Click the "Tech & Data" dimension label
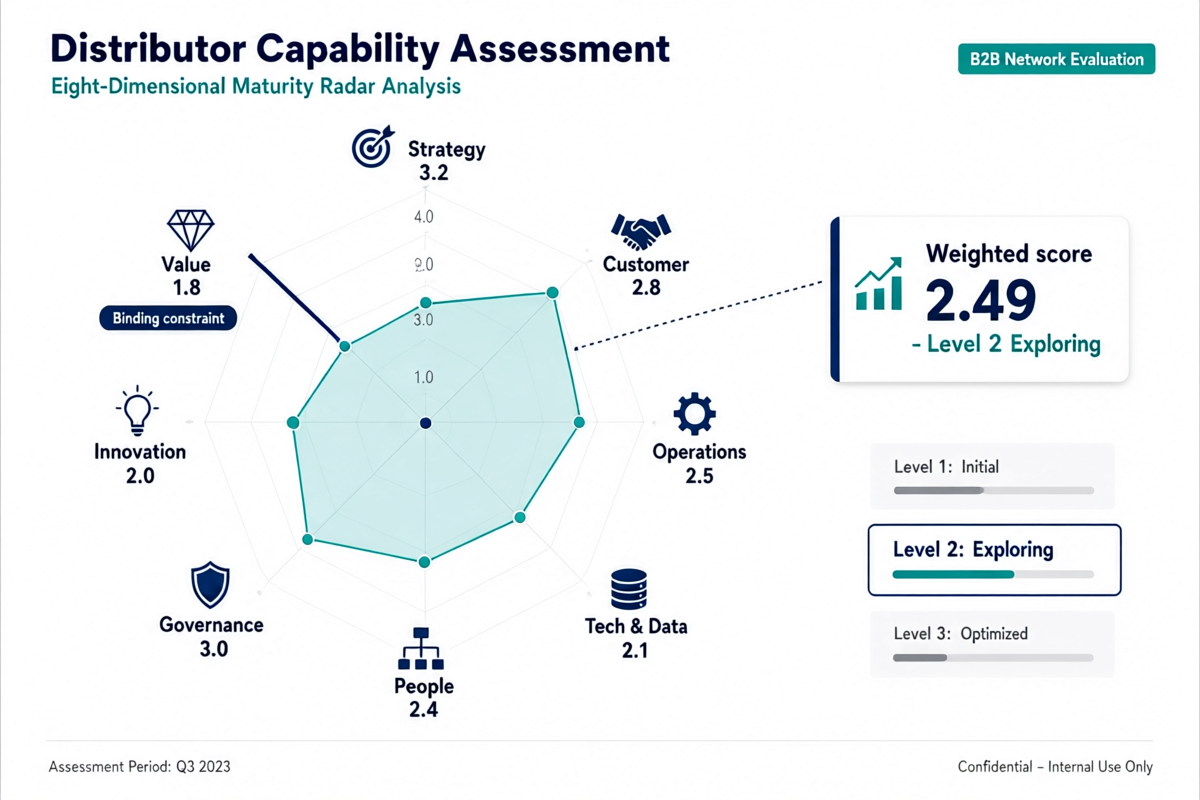Viewport: 1200px width, 800px height. tap(636, 626)
